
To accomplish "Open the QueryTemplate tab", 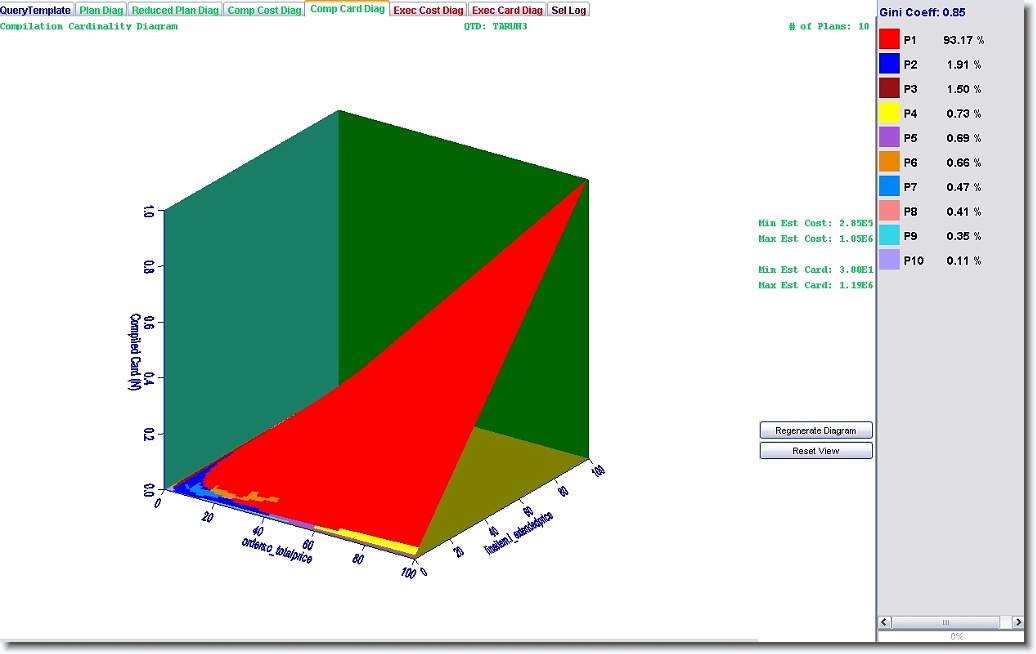I will (36, 10).
